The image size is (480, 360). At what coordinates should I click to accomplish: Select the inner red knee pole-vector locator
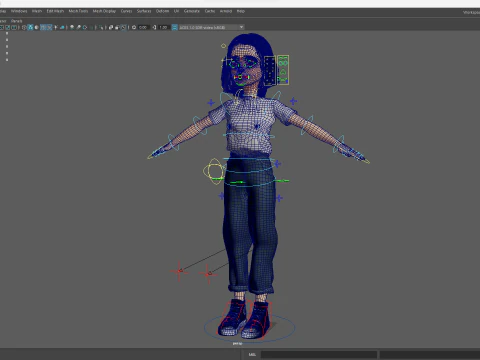click(x=208, y=274)
